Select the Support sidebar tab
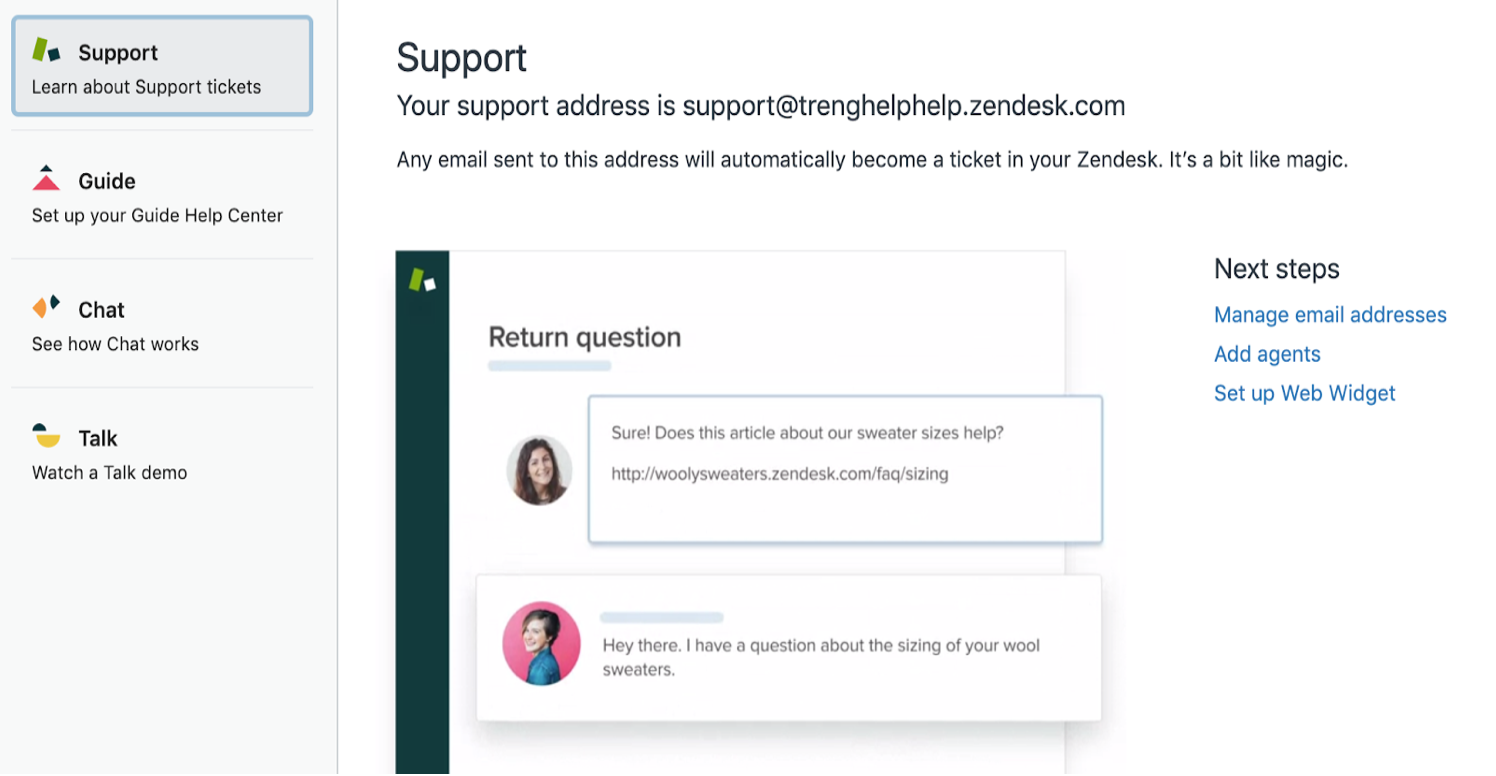This screenshot has width=1496, height=776. [162, 66]
